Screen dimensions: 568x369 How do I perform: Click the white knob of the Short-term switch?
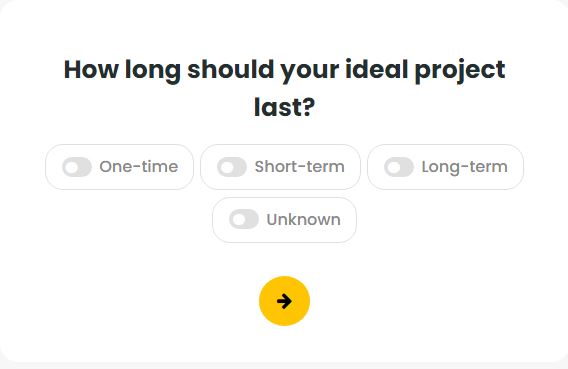point(227,167)
